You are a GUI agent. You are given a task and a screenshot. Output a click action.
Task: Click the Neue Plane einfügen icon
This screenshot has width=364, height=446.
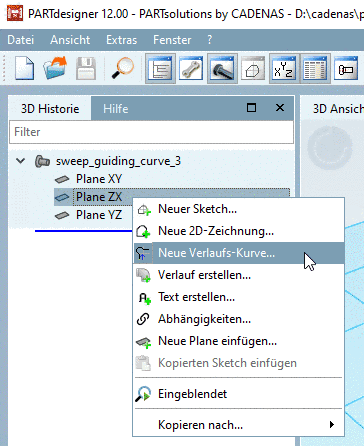pos(144,342)
